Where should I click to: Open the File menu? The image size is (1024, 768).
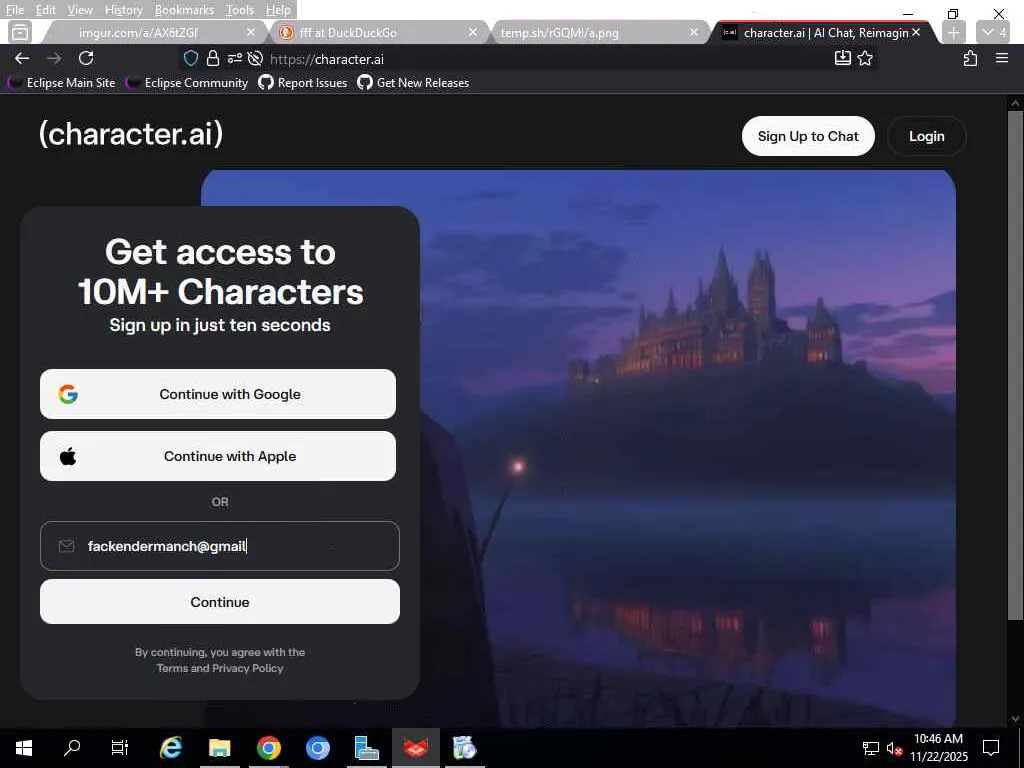tap(14, 10)
